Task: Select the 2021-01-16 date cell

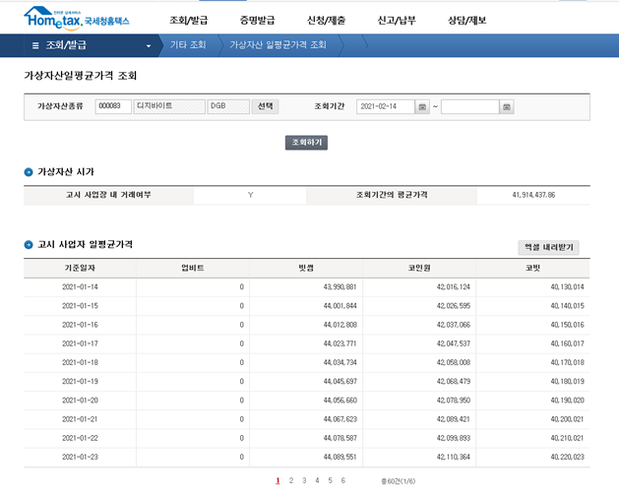Action: [80, 325]
